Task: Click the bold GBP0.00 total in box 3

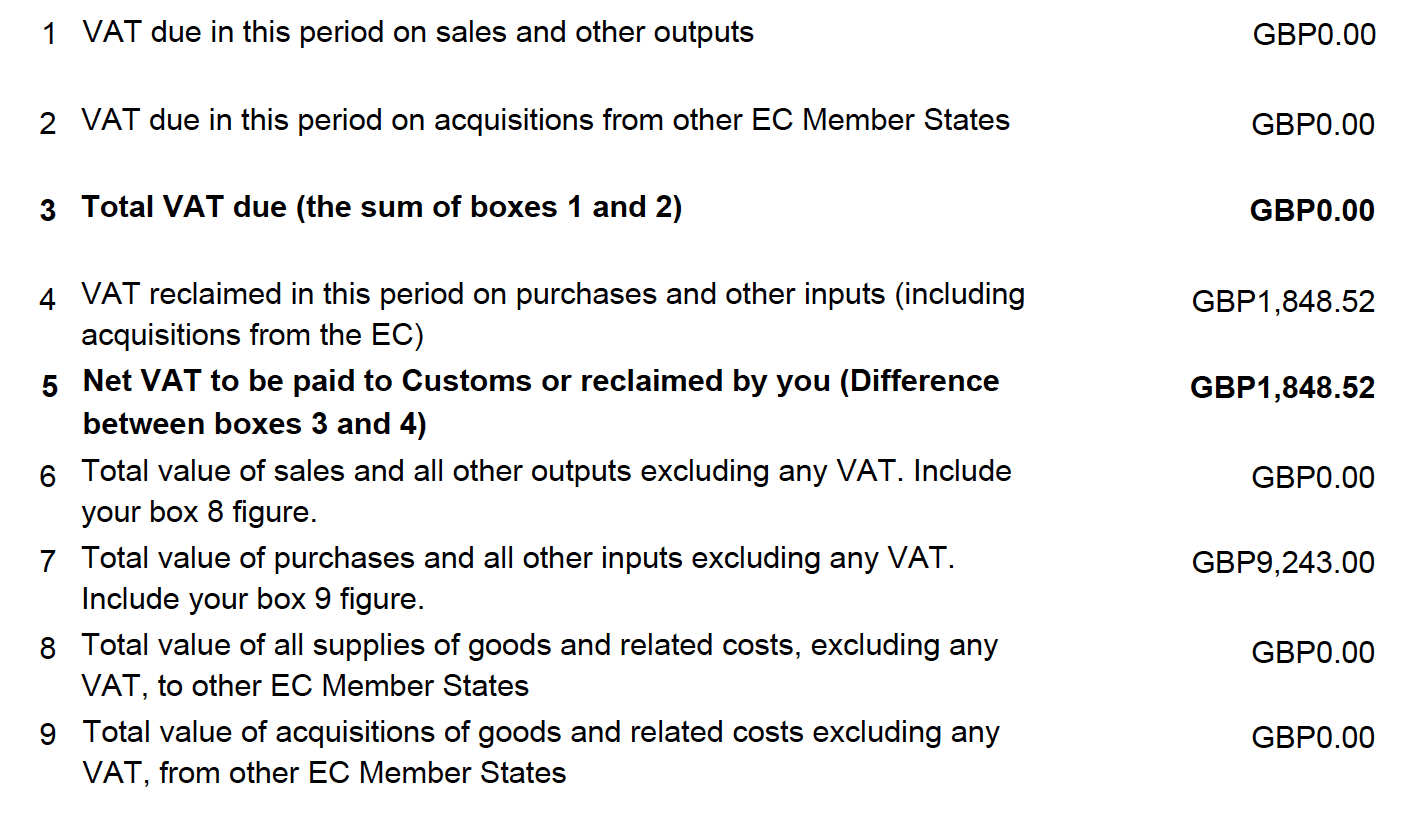Action: 1312,211
